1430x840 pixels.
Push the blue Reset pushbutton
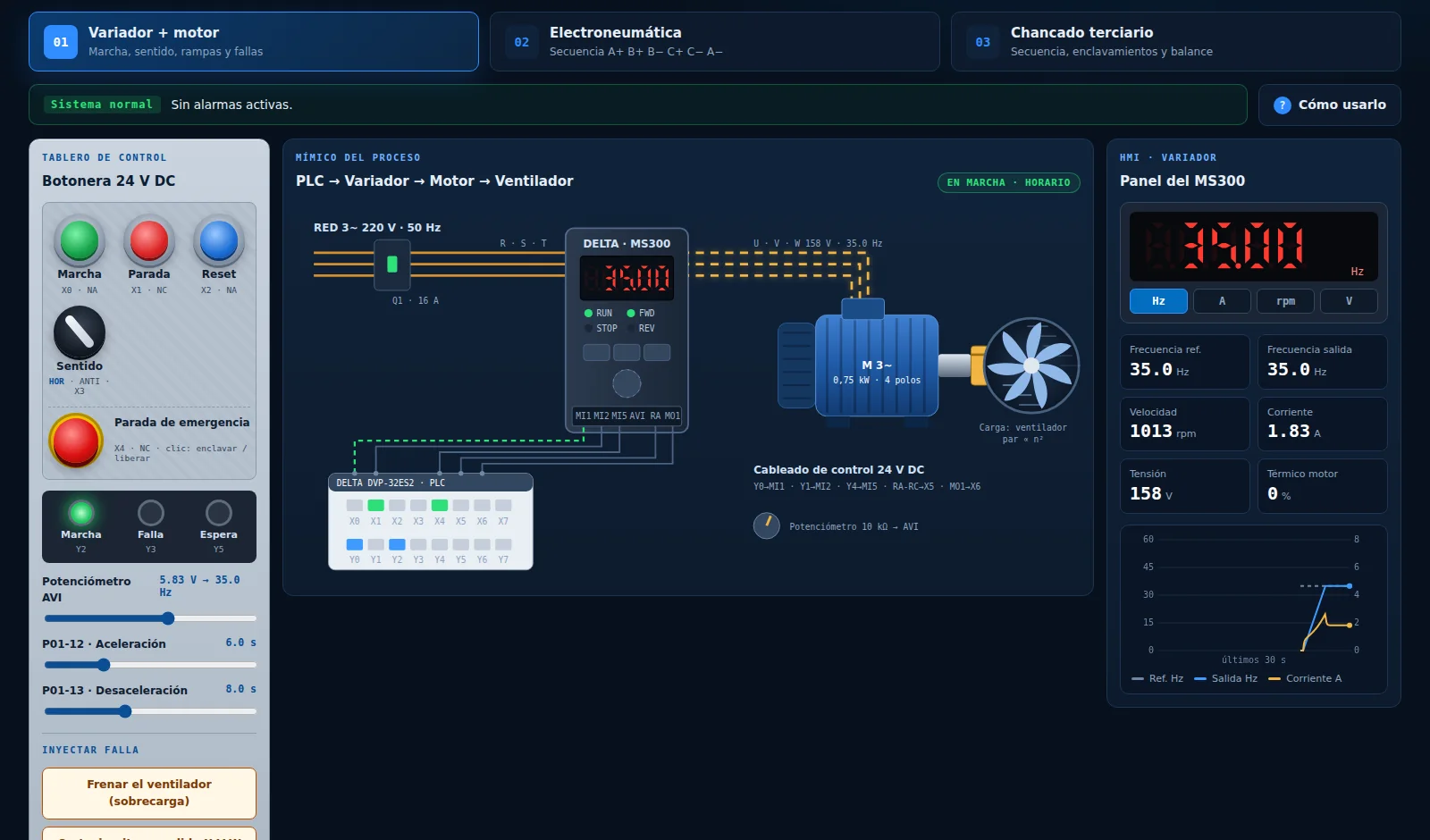tap(219, 240)
